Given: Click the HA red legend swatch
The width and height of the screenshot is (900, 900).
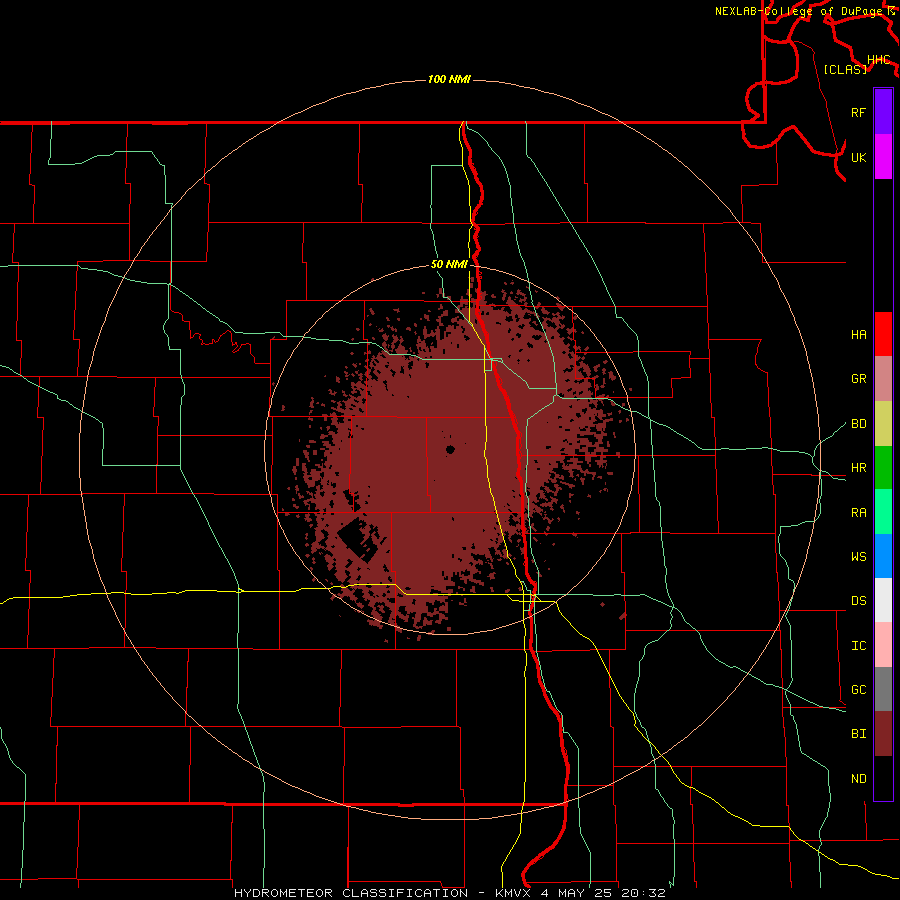Looking at the screenshot, I should [883, 334].
